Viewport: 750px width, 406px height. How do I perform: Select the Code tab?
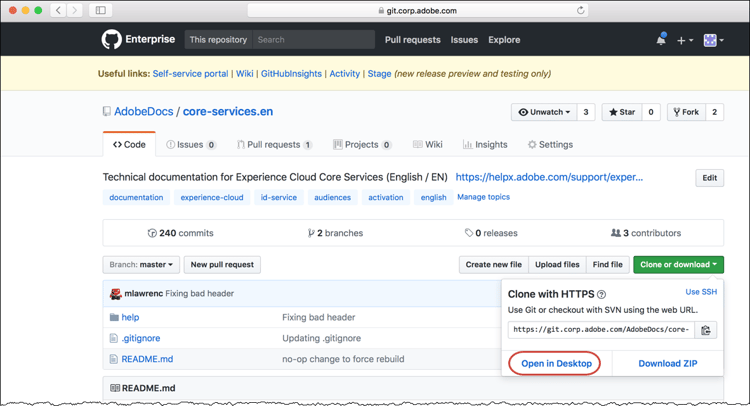[x=129, y=144]
